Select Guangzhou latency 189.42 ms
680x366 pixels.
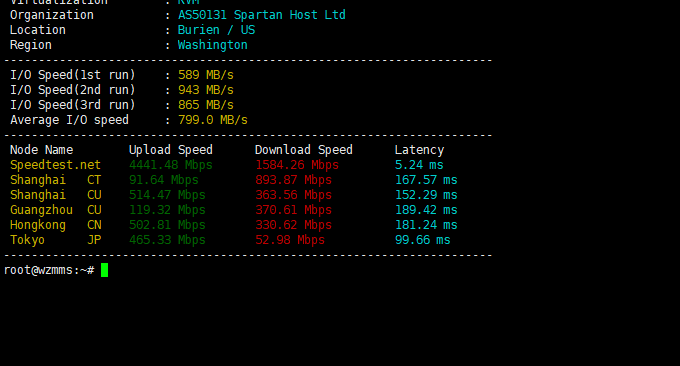426,210
